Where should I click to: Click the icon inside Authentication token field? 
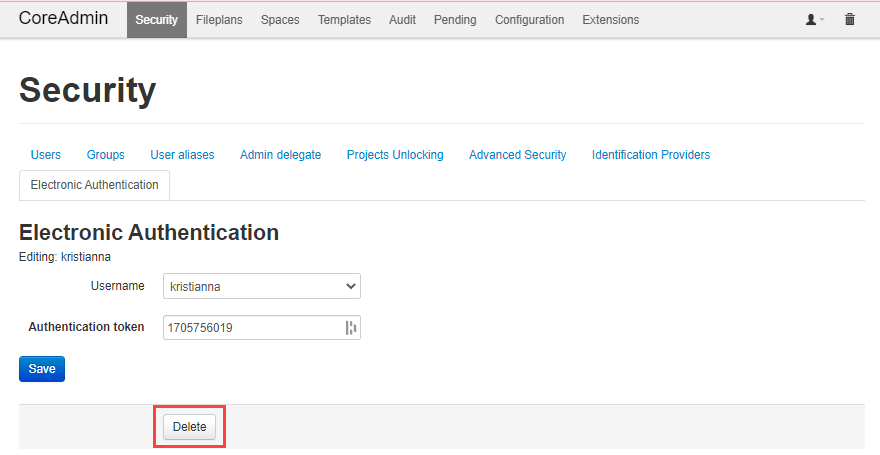(x=350, y=328)
